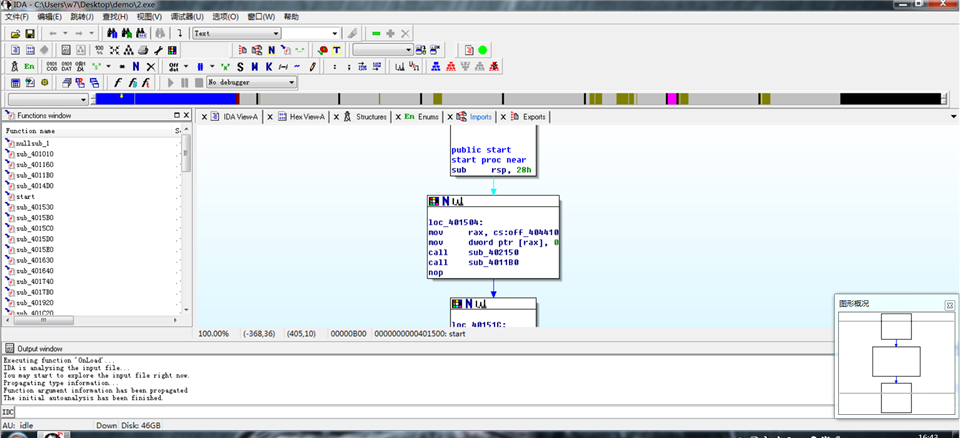960x438 pixels.
Task: Click the Open file folder icon
Action: pos(16,34)
